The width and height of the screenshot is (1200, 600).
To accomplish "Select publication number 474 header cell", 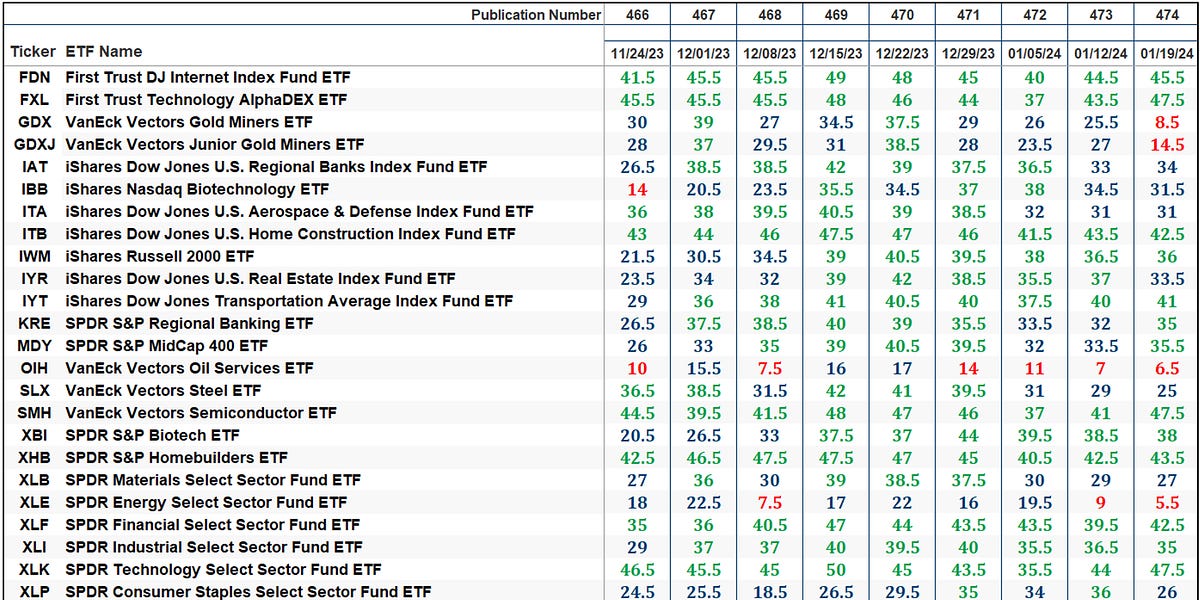I will pos(1167,14).
